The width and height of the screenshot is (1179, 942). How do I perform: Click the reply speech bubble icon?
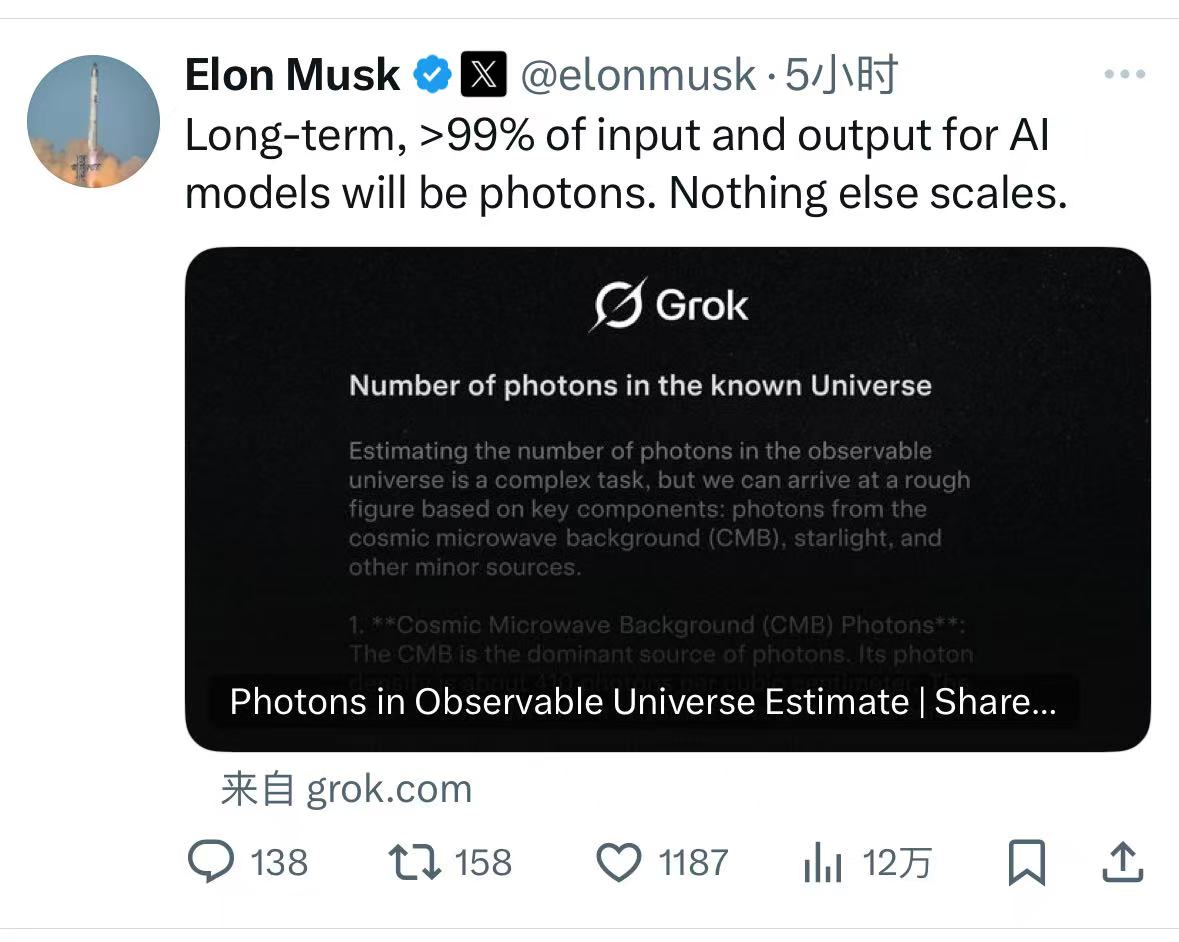(x=211, y=862)
